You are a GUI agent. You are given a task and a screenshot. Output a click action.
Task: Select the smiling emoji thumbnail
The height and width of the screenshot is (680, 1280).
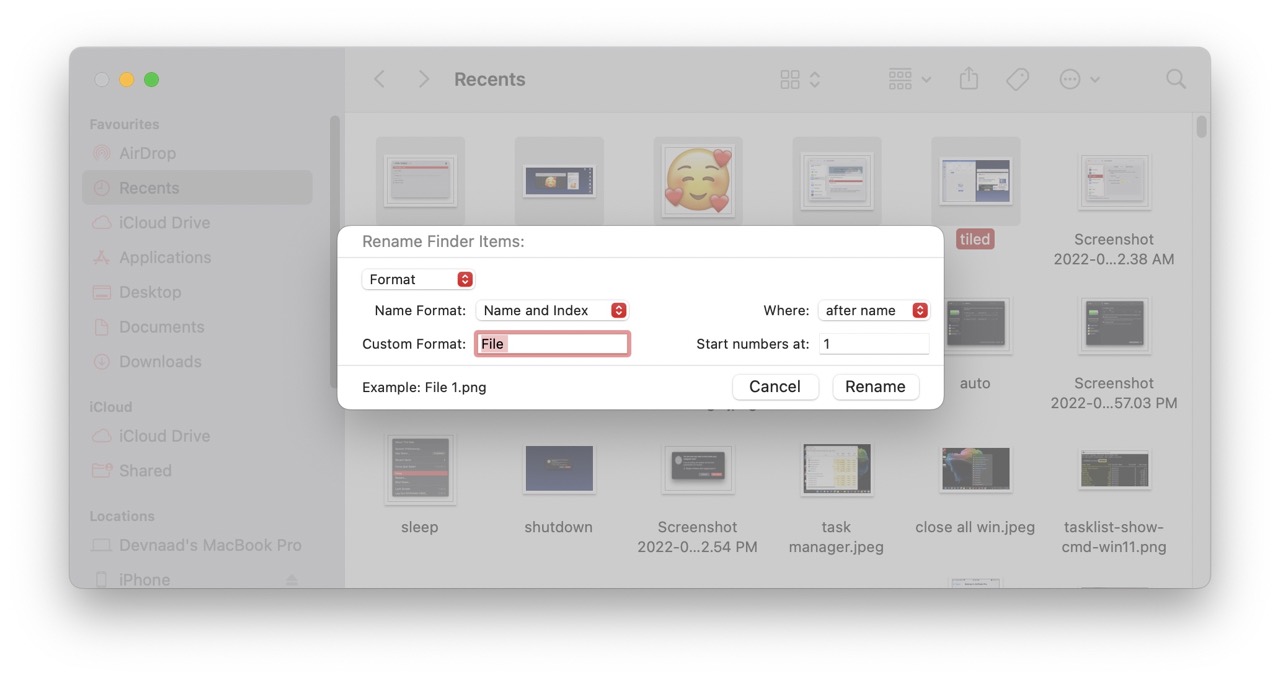698,182
